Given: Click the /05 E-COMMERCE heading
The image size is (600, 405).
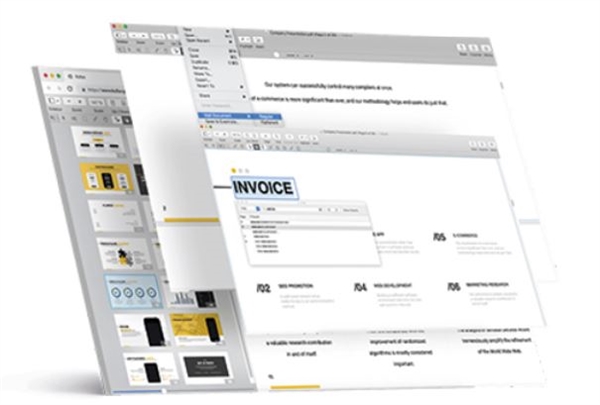Looking at the screenshot, I should point(455,237).
